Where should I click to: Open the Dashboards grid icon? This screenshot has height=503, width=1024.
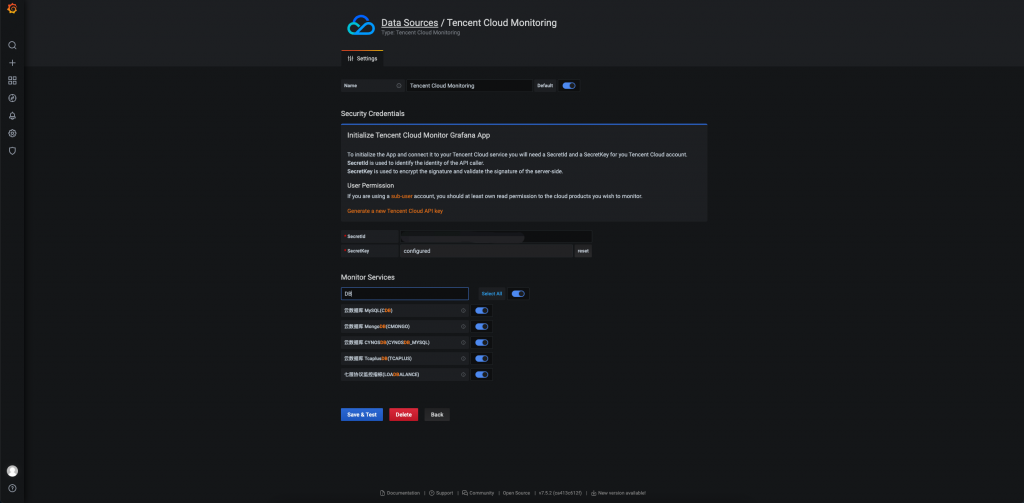(x=12, y=80)
